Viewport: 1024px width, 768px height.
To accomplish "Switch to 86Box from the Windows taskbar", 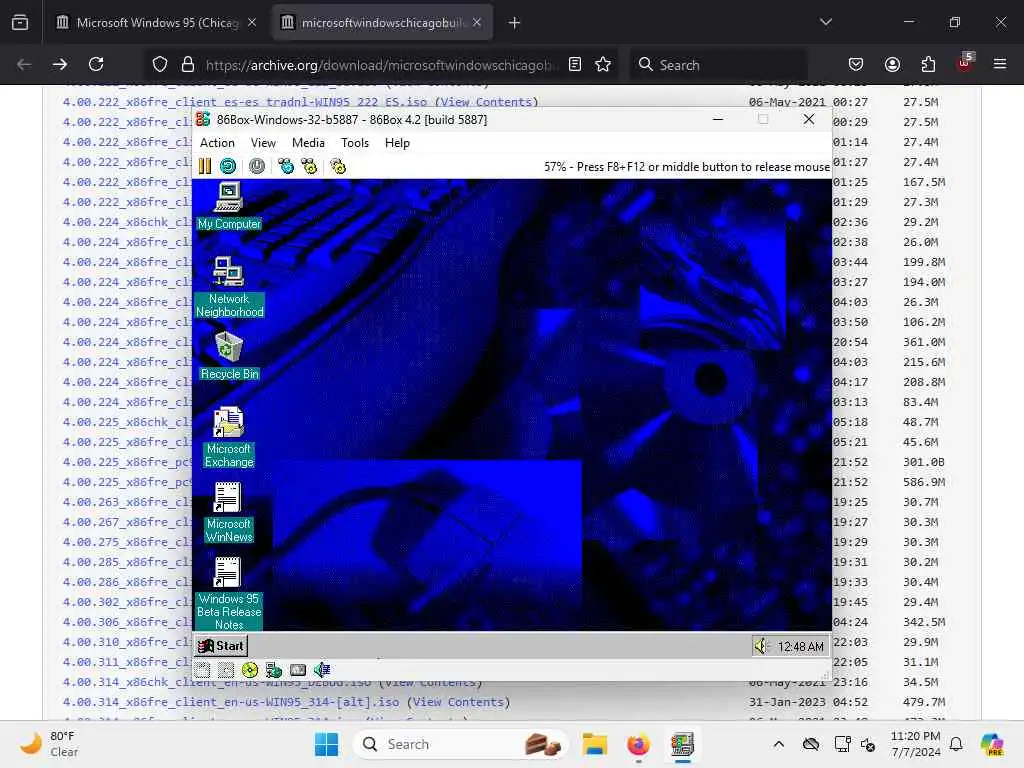I will [x=682, y=744].
